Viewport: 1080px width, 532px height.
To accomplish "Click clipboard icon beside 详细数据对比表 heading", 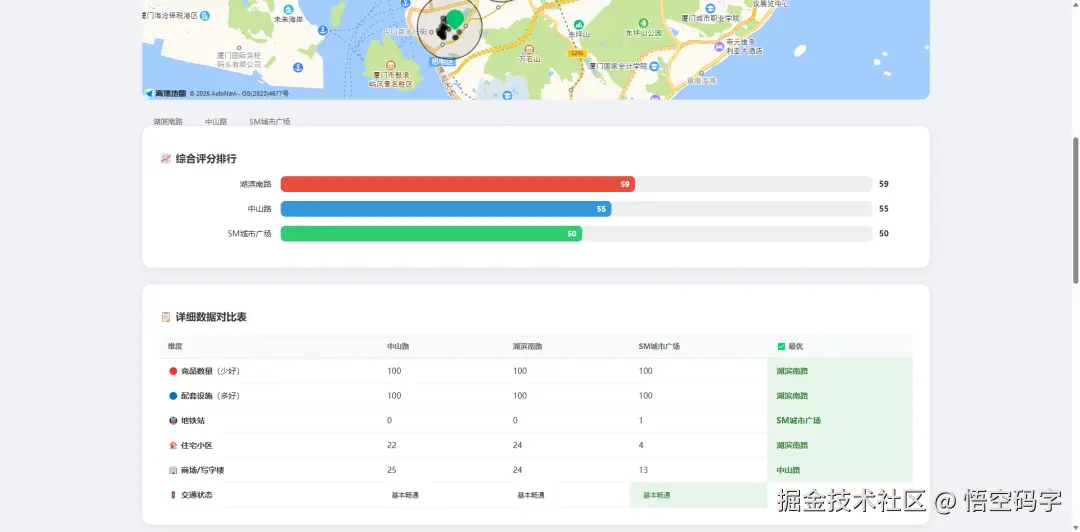I will click(165, 317).
